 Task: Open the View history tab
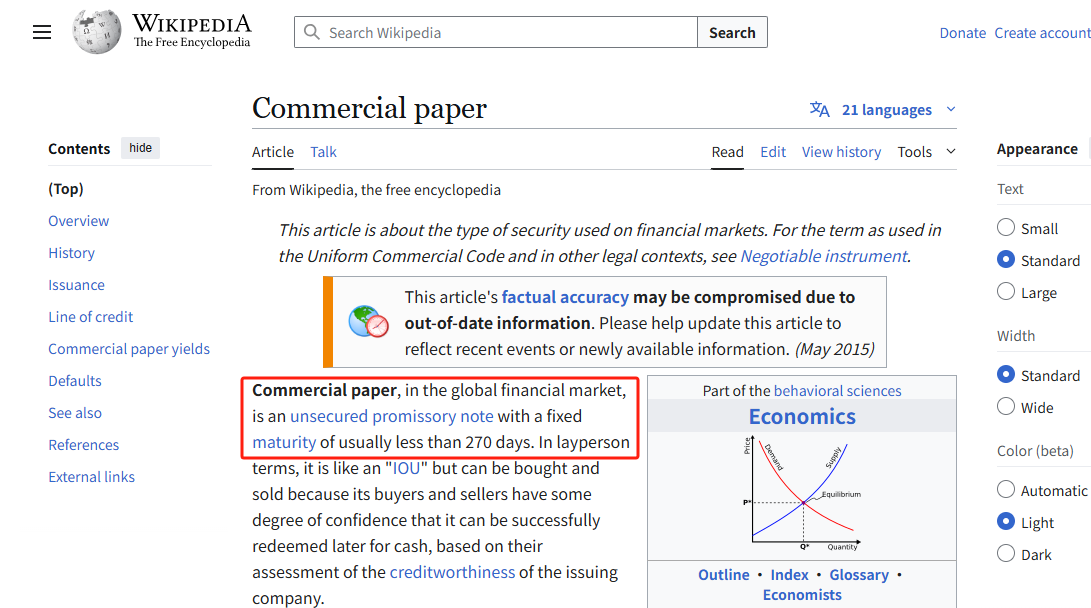point(841,152)
